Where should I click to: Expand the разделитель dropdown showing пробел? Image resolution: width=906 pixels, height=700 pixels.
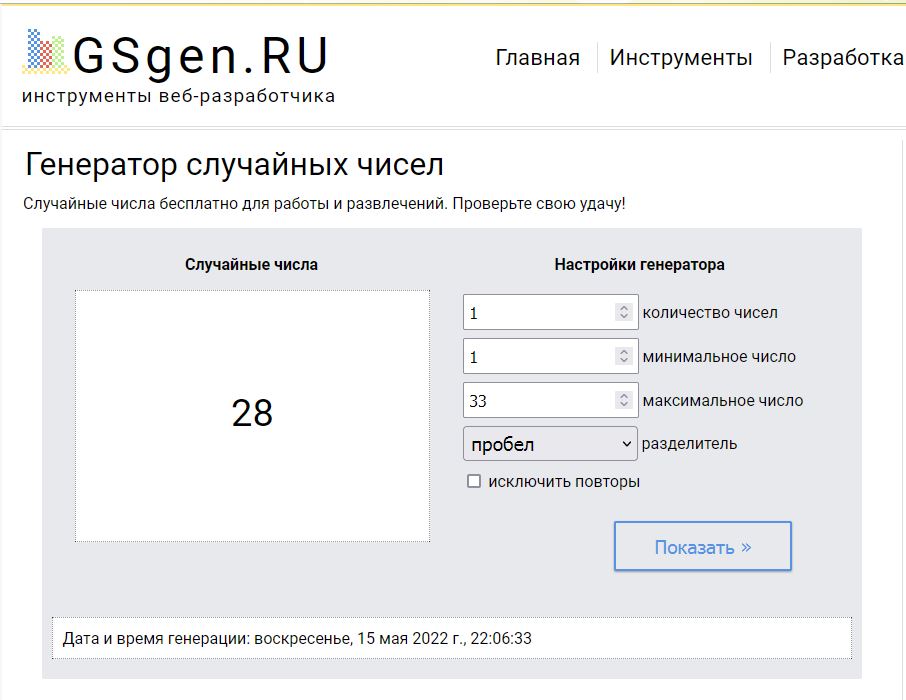coord(550,443)
